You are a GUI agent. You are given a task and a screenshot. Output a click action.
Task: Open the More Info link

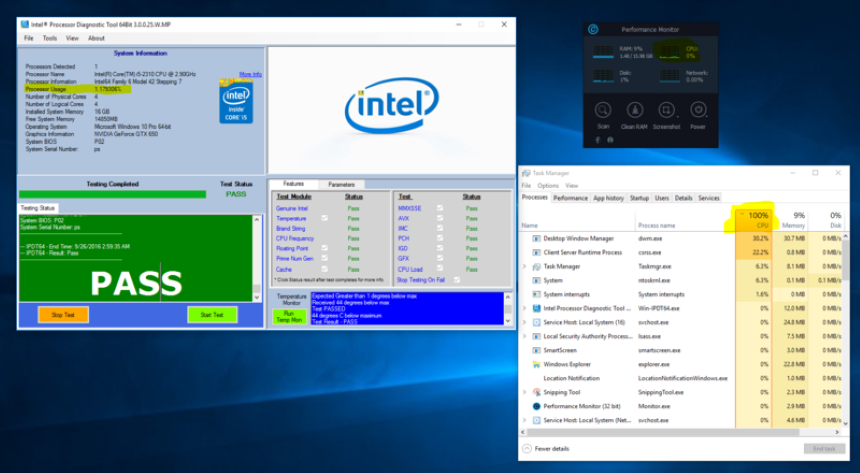click(x=250, y=74)
